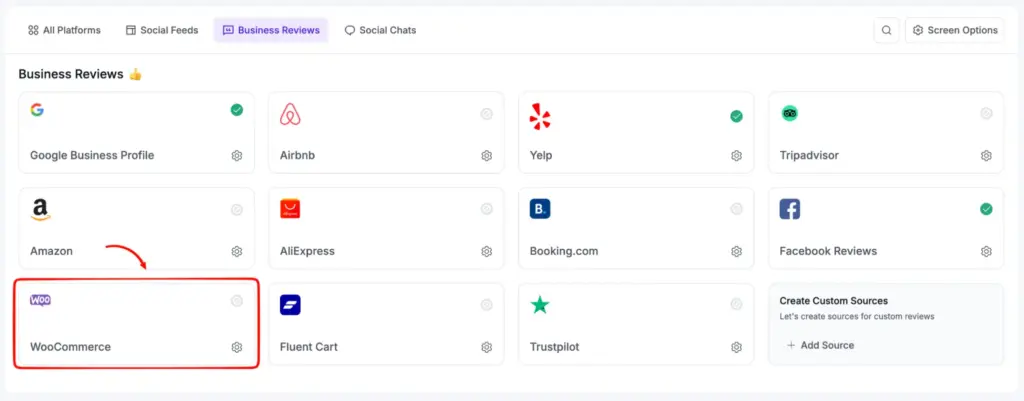1024x401 pixels.
Task: Click the Yelp logo icon
Action: tap(540, 116)
